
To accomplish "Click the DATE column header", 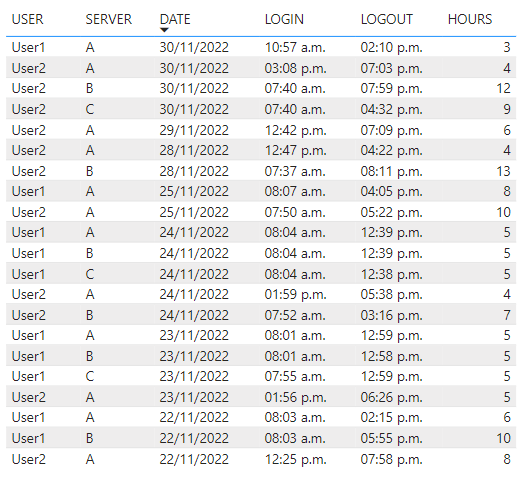I will pos(175,19).
